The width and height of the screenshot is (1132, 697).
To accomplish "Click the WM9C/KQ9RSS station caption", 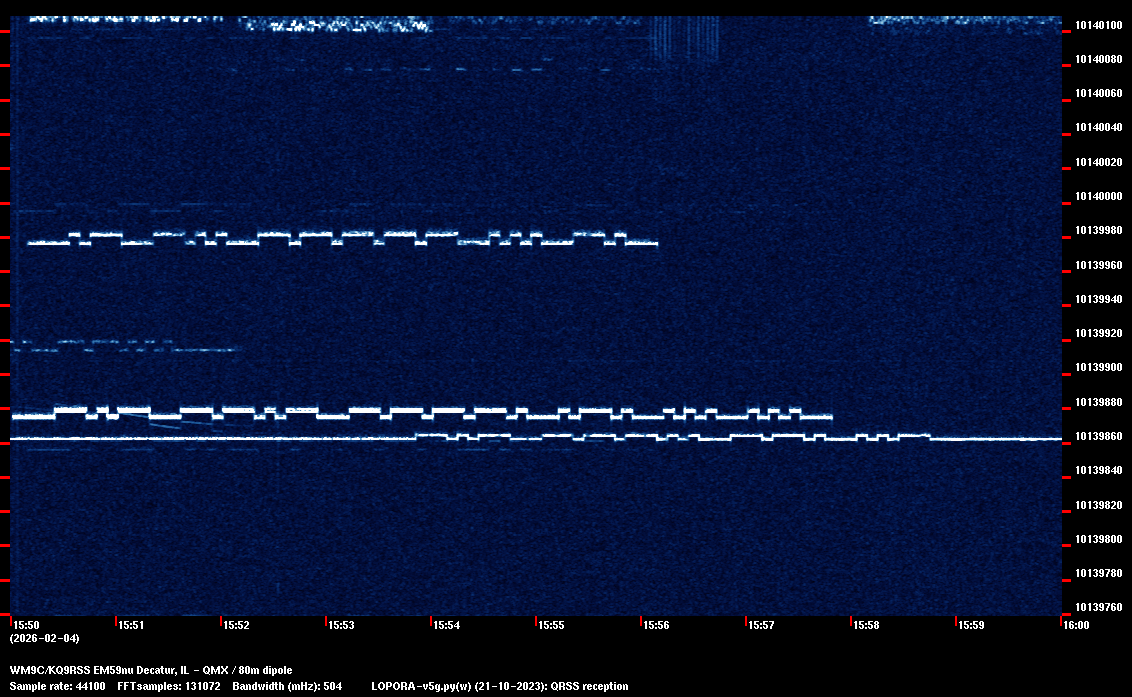I will click(x=151, y=669).
